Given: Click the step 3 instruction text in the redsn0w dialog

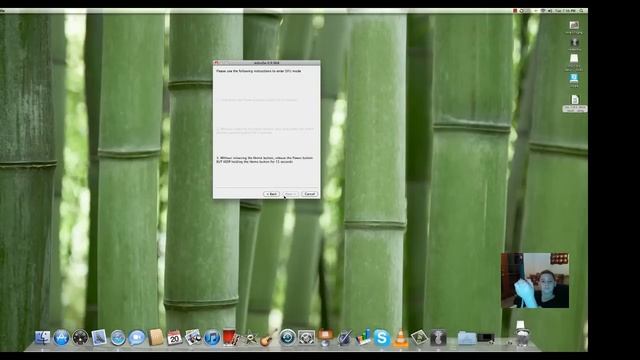Looking at the screenshot, I should click(x=265, y=160).
